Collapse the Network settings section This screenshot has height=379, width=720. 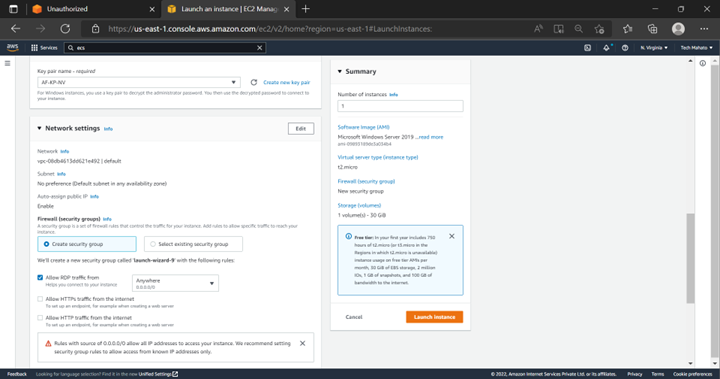pyautogui.click(x=39, y=128)
